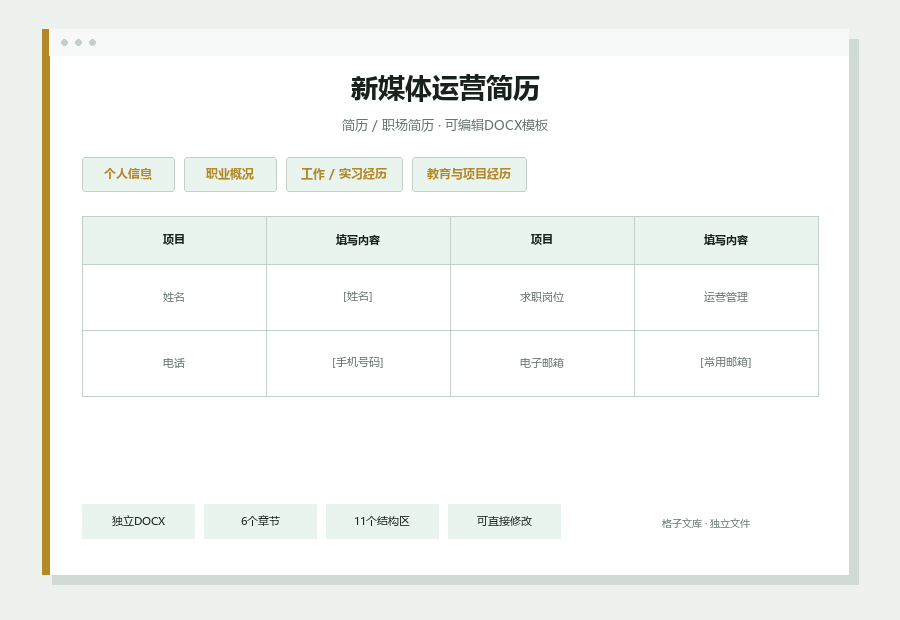The width and height of the screenshot is (900, 620).
Task: Click the [手机号码] placeholder cell
Action: (358, 363)
